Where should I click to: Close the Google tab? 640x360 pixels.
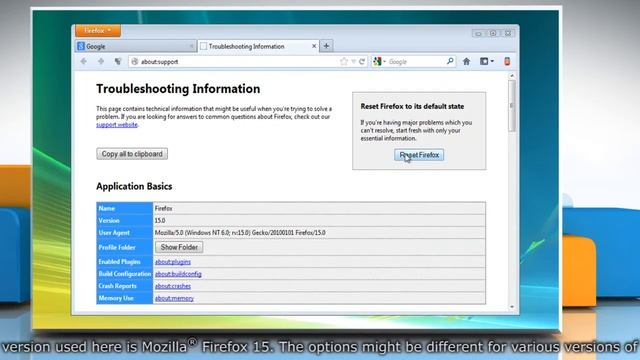point(191,46)
